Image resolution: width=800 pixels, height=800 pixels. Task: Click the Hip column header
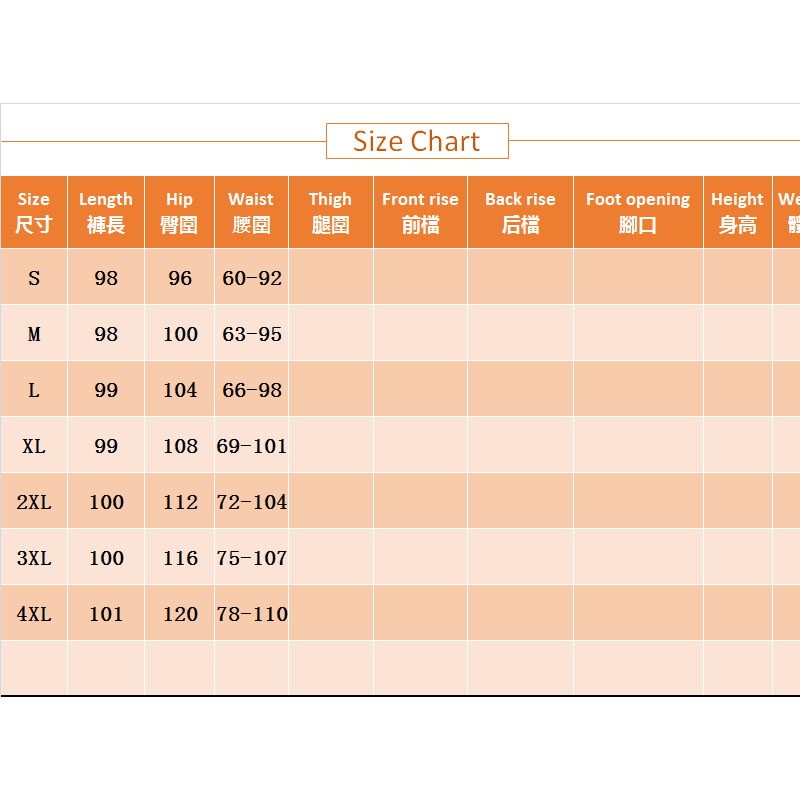[179, 212]
